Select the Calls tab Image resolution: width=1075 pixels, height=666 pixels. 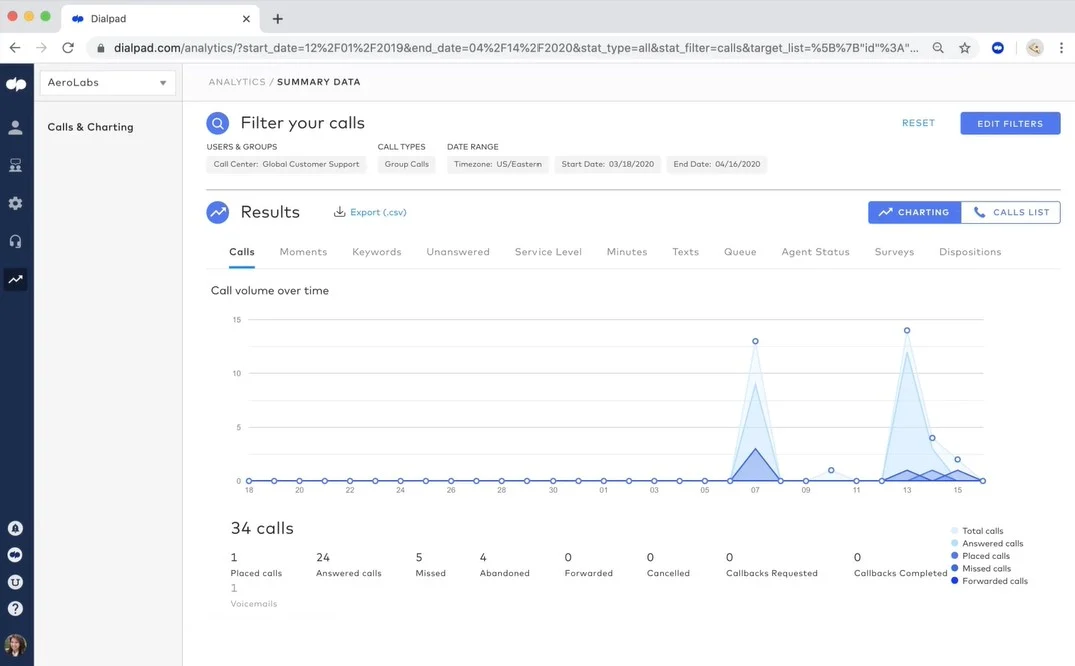[241, 252]
